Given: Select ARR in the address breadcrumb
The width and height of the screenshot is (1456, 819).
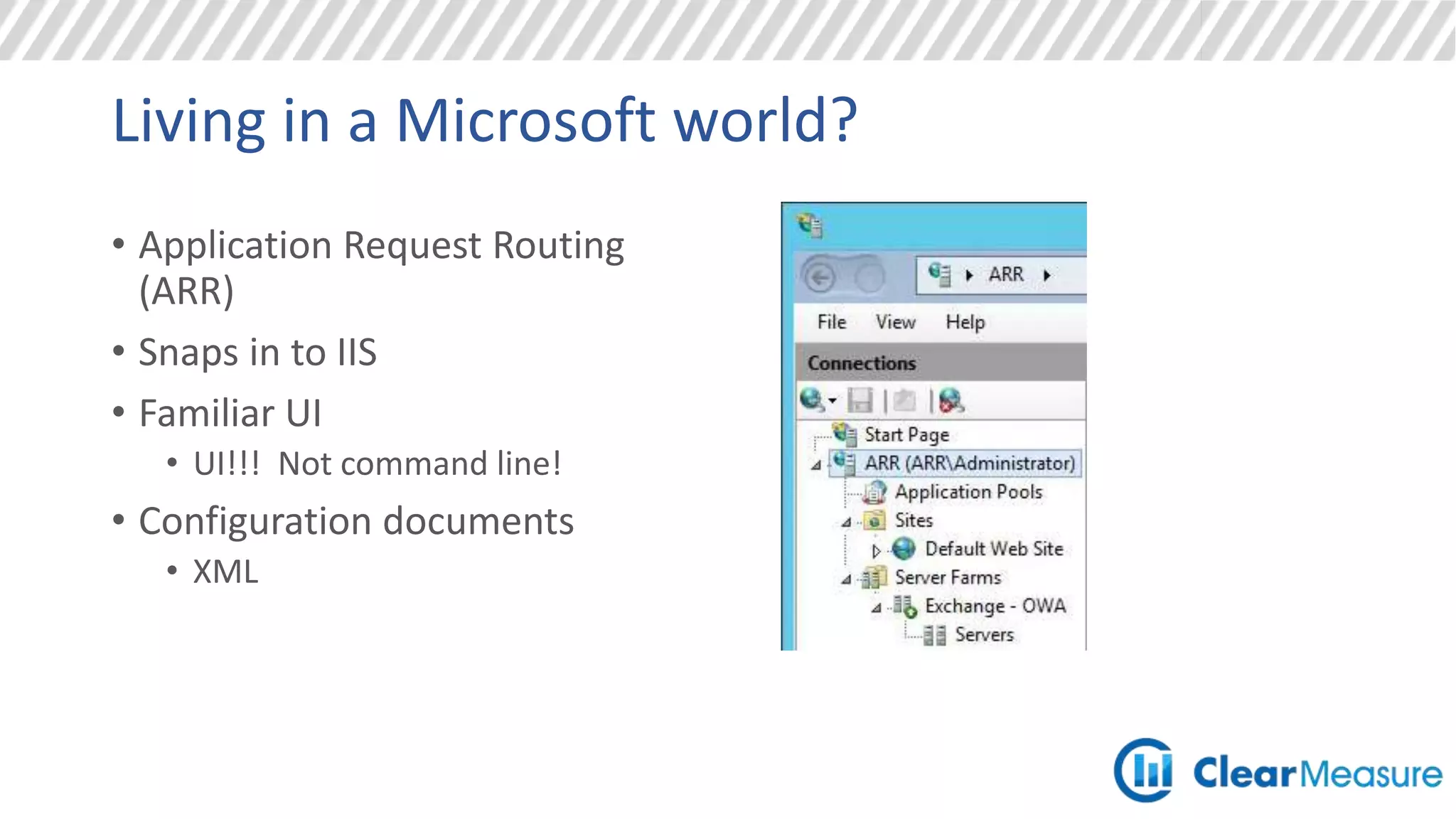Looking at the screenshot, I should click(1006, 274).
